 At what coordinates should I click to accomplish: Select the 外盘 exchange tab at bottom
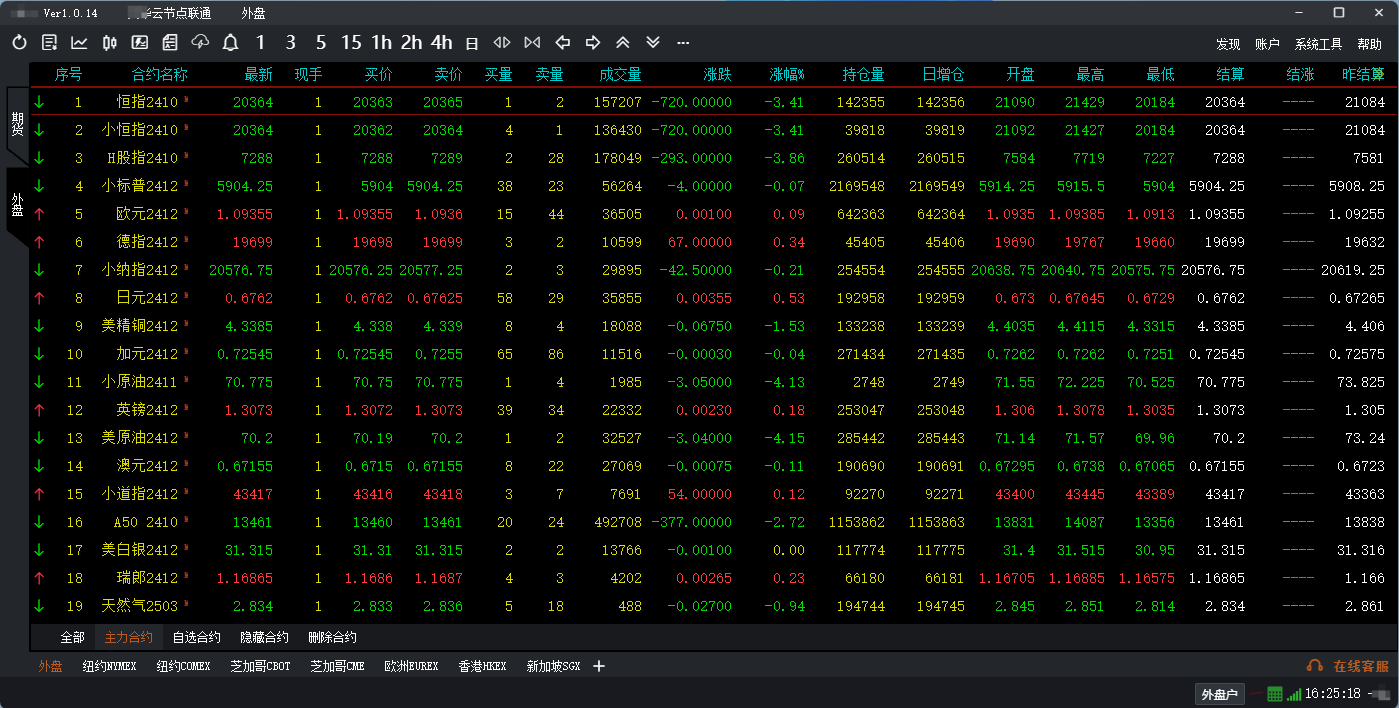(x=50, y=666)
